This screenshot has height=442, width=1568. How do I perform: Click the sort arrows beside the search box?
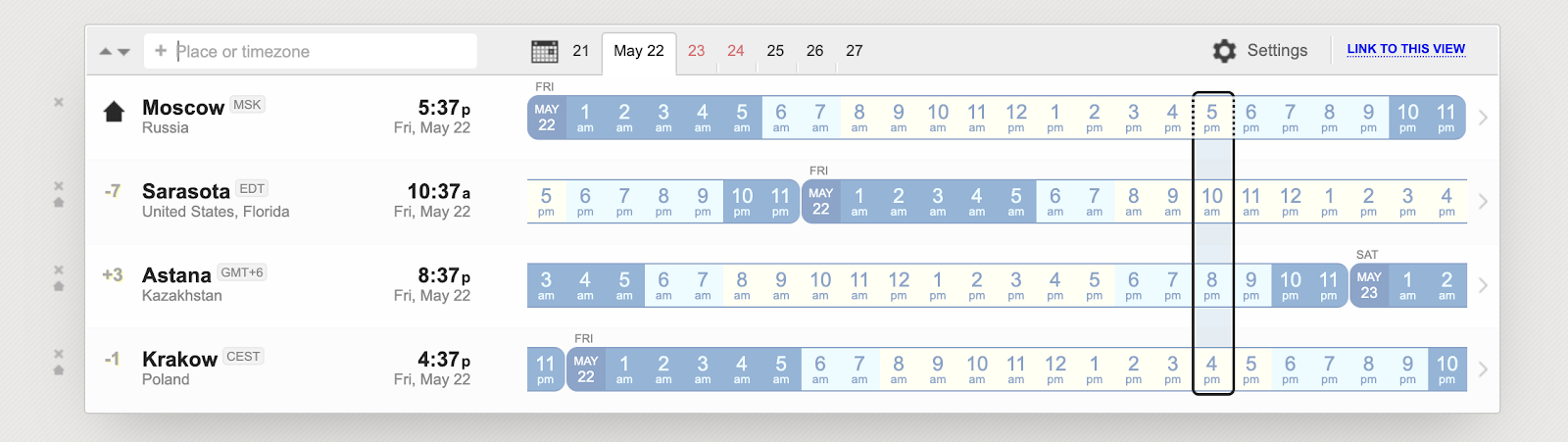click(115, 51)
